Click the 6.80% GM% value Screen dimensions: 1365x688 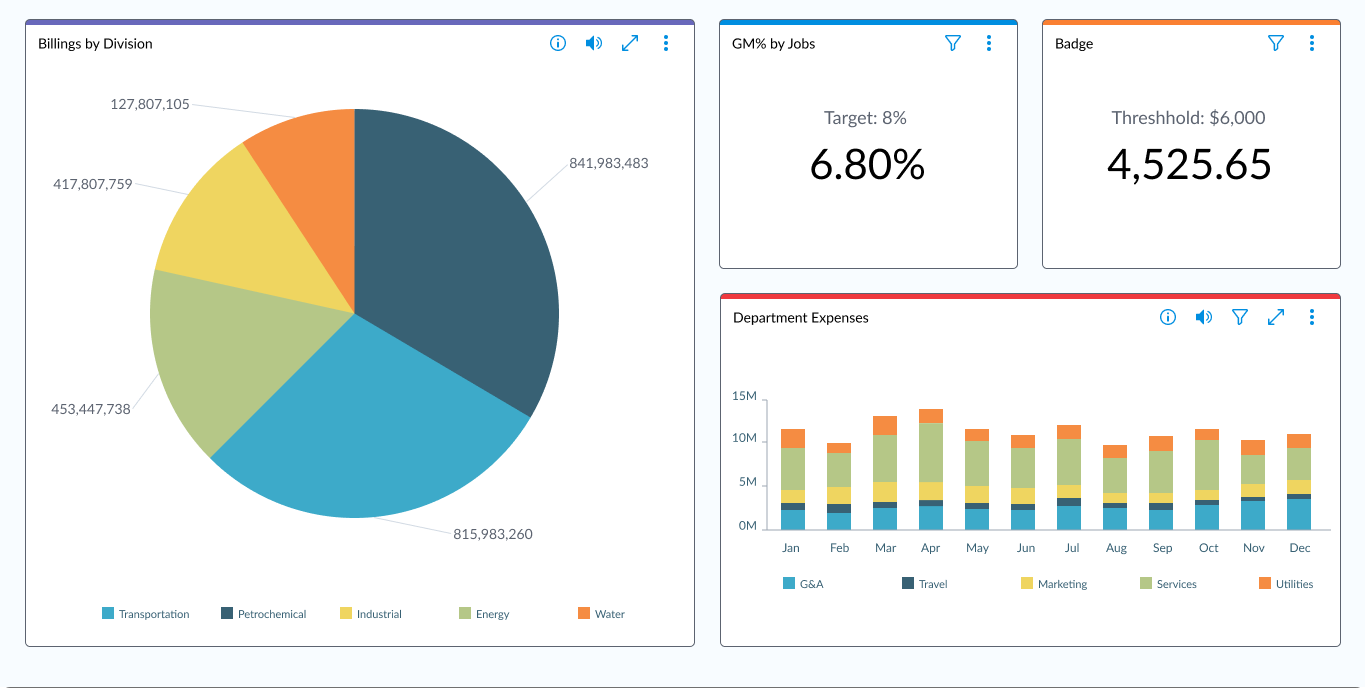[867, 164]
